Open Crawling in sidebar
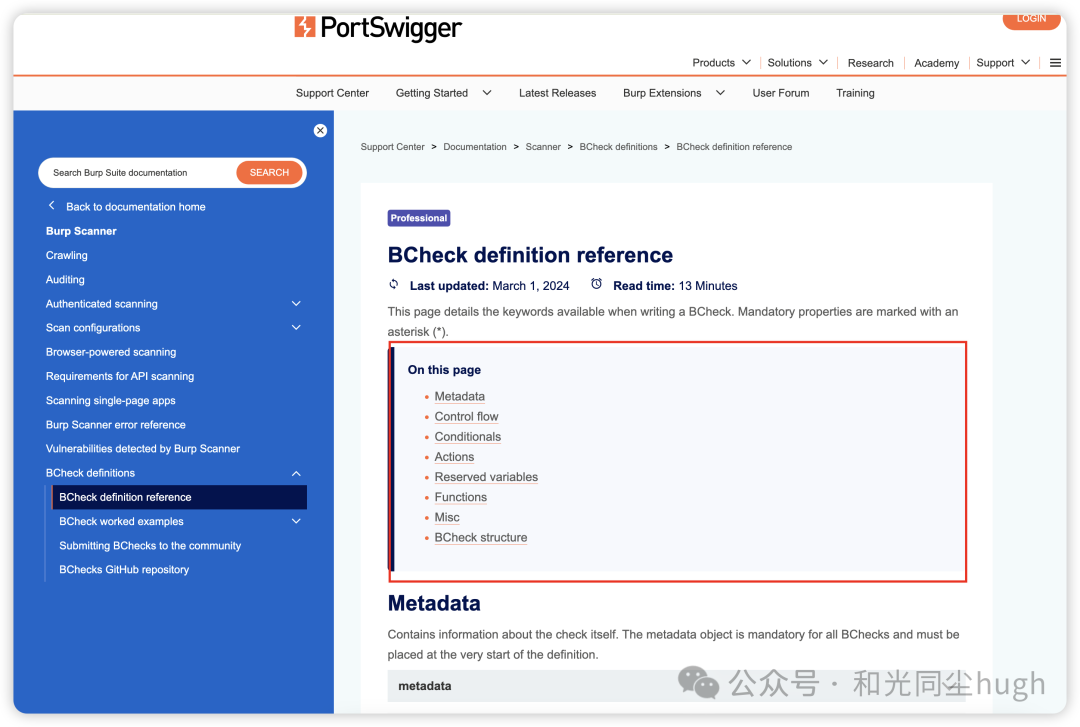1080x727 pixels. [67, 255]
